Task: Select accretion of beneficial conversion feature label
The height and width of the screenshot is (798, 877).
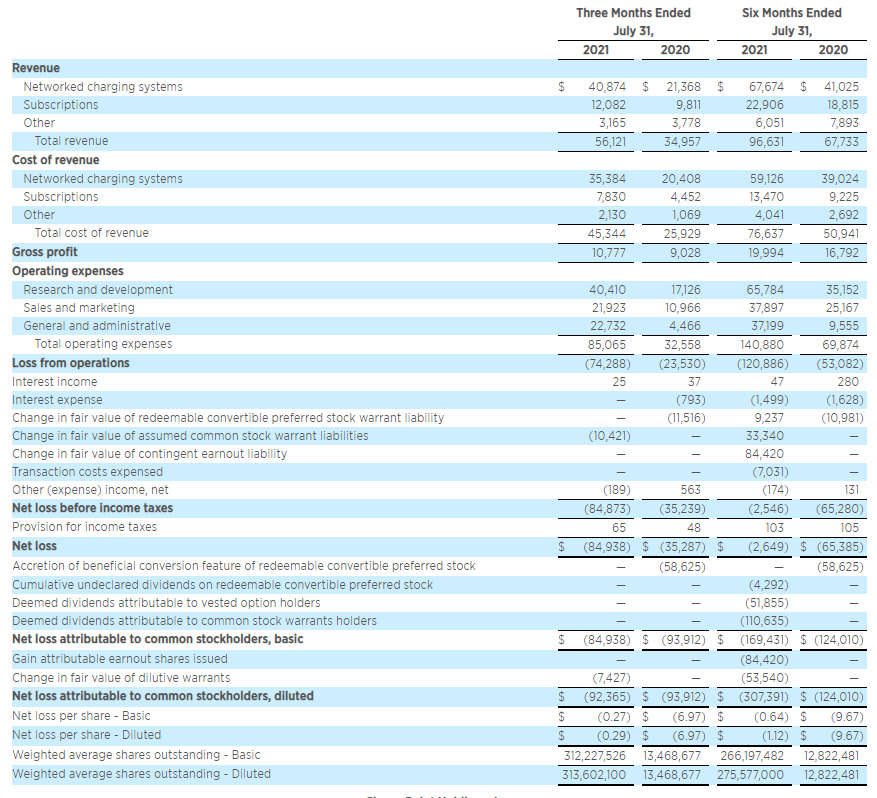Action: pos(244,566)
